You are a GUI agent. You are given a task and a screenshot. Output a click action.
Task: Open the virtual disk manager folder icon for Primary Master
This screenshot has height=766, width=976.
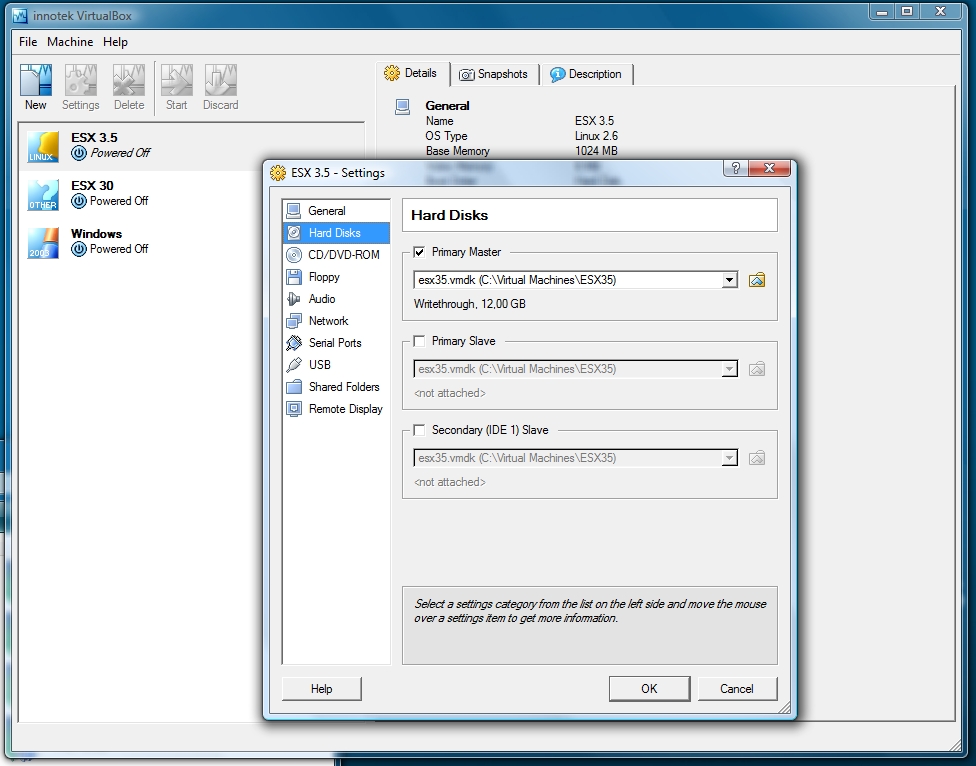tap(757, 280)
